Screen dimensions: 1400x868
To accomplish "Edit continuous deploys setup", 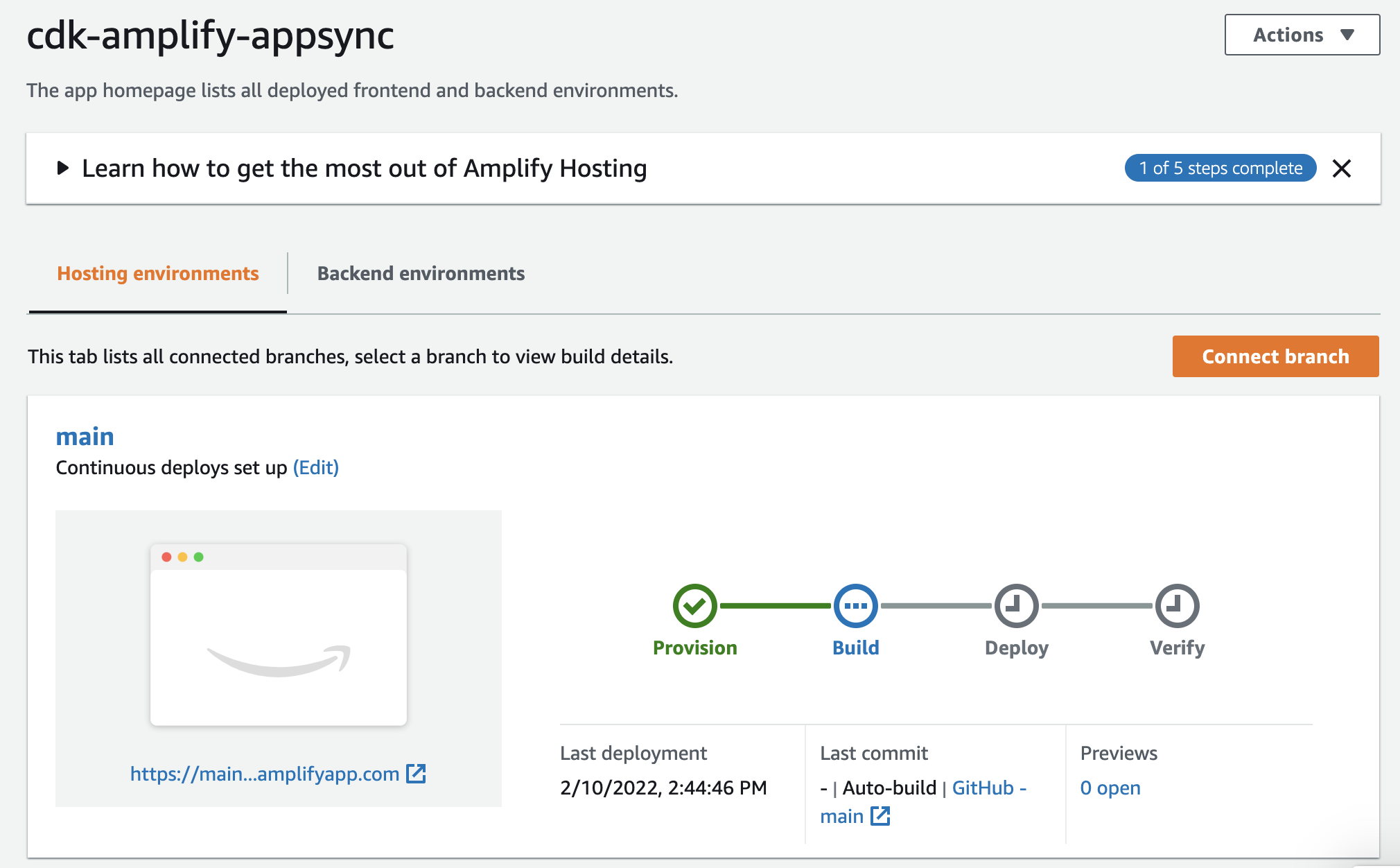I will click(316, 467).
